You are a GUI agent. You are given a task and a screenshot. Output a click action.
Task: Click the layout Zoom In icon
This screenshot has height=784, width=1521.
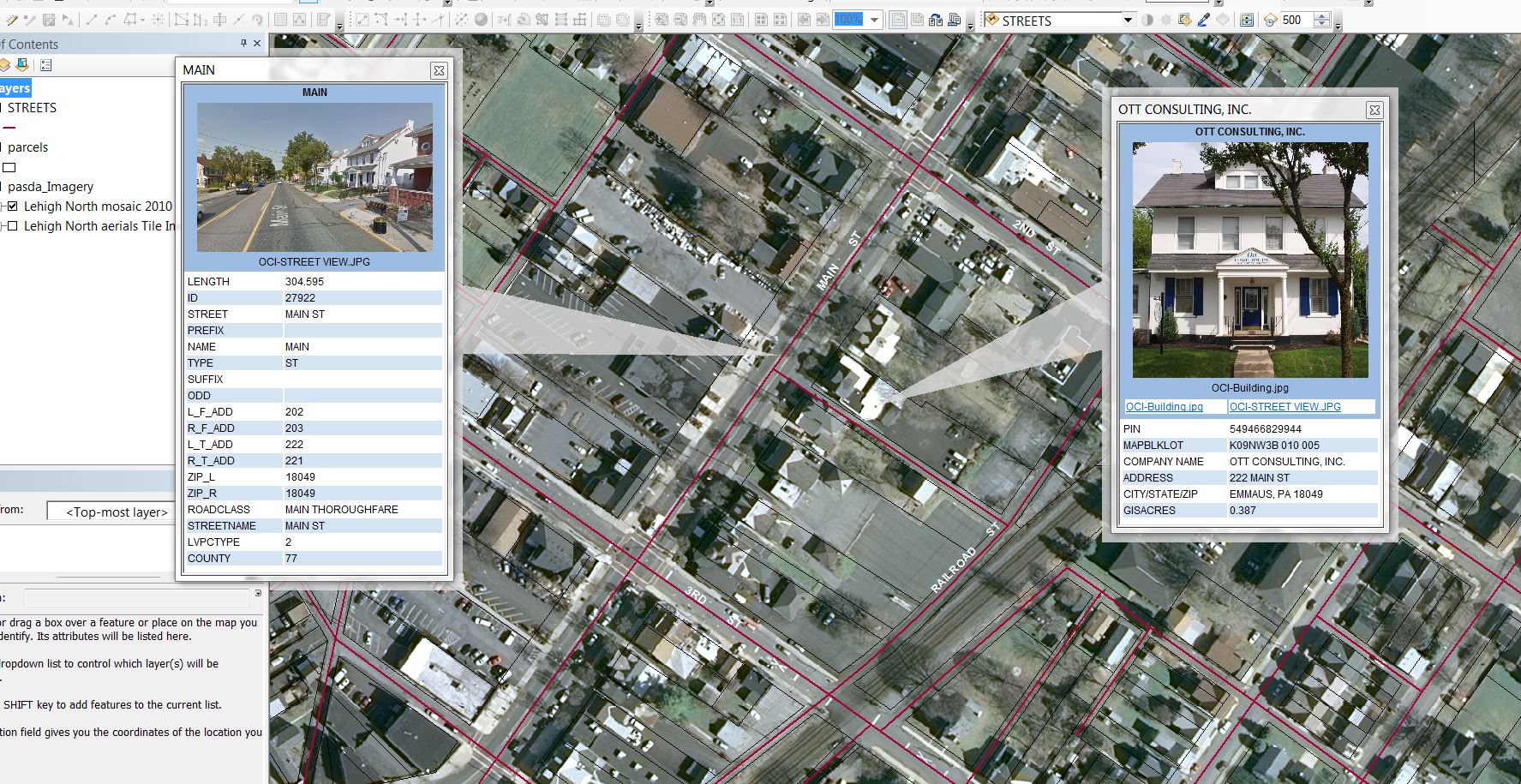coord(662,20)
